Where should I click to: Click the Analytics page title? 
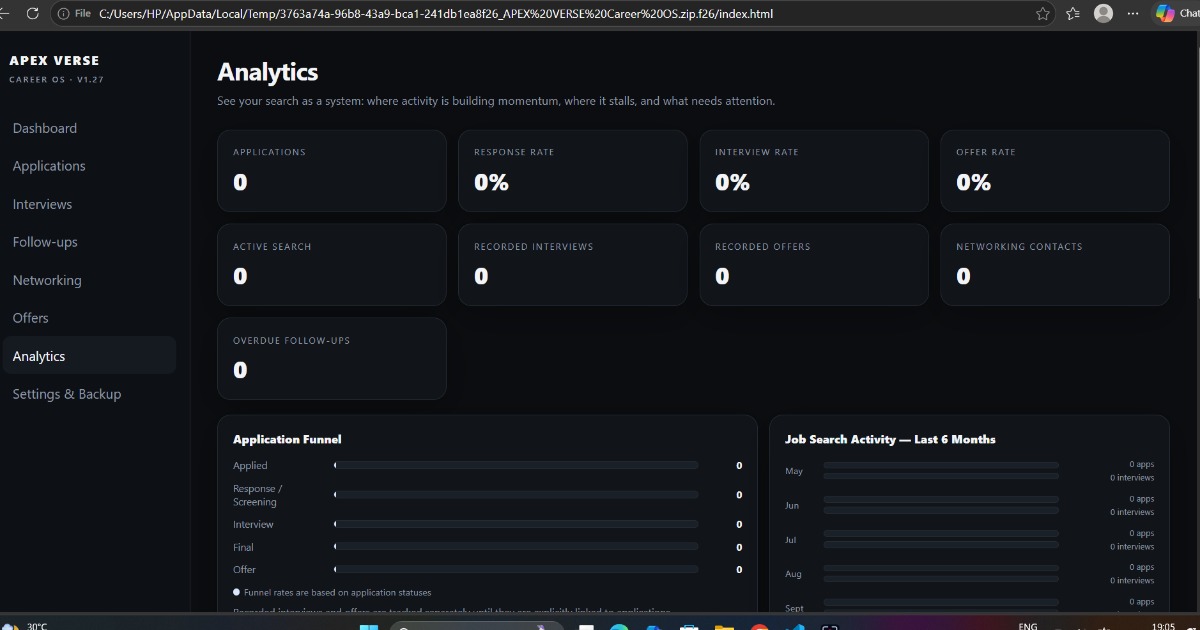[x=268, y=72]
